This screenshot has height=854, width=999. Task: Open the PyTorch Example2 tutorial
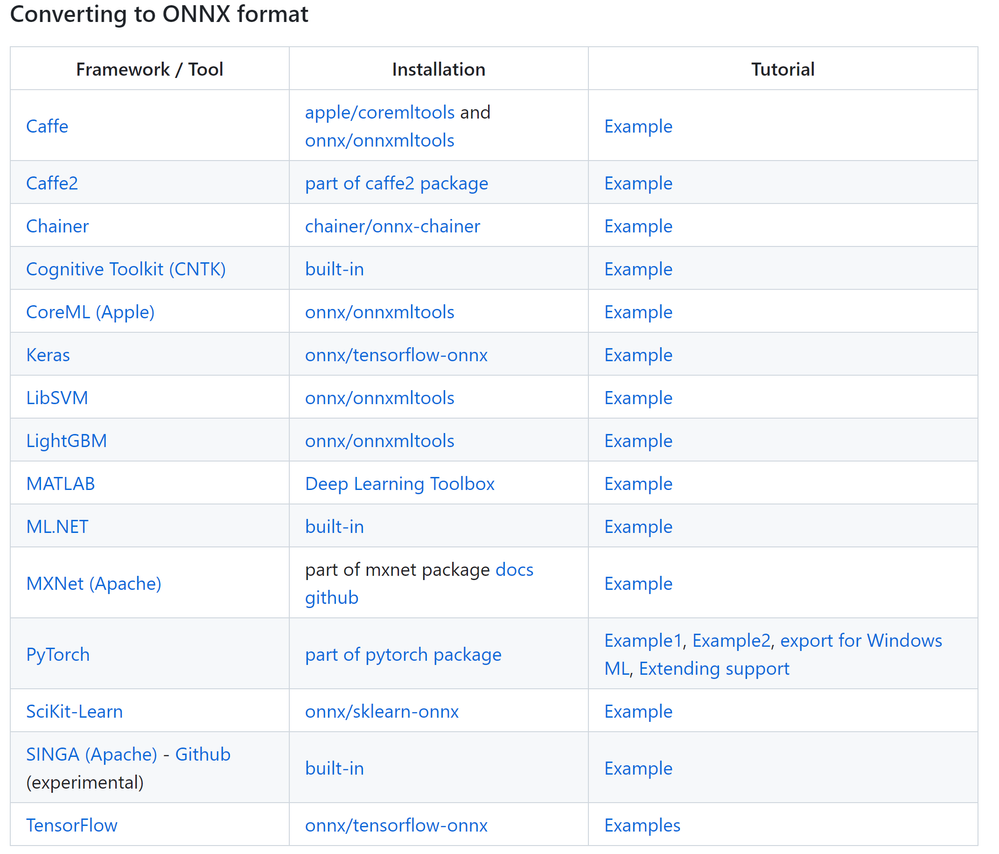[x=731, y=640]
